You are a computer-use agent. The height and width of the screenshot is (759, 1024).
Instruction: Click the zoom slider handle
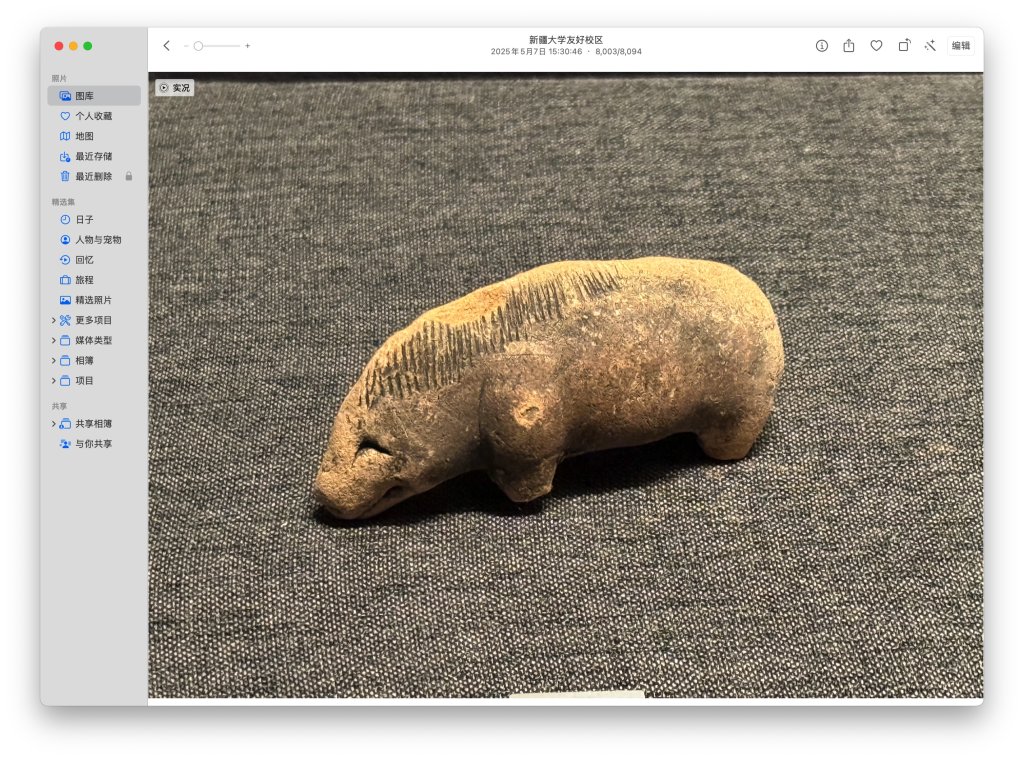click(199, 46)
